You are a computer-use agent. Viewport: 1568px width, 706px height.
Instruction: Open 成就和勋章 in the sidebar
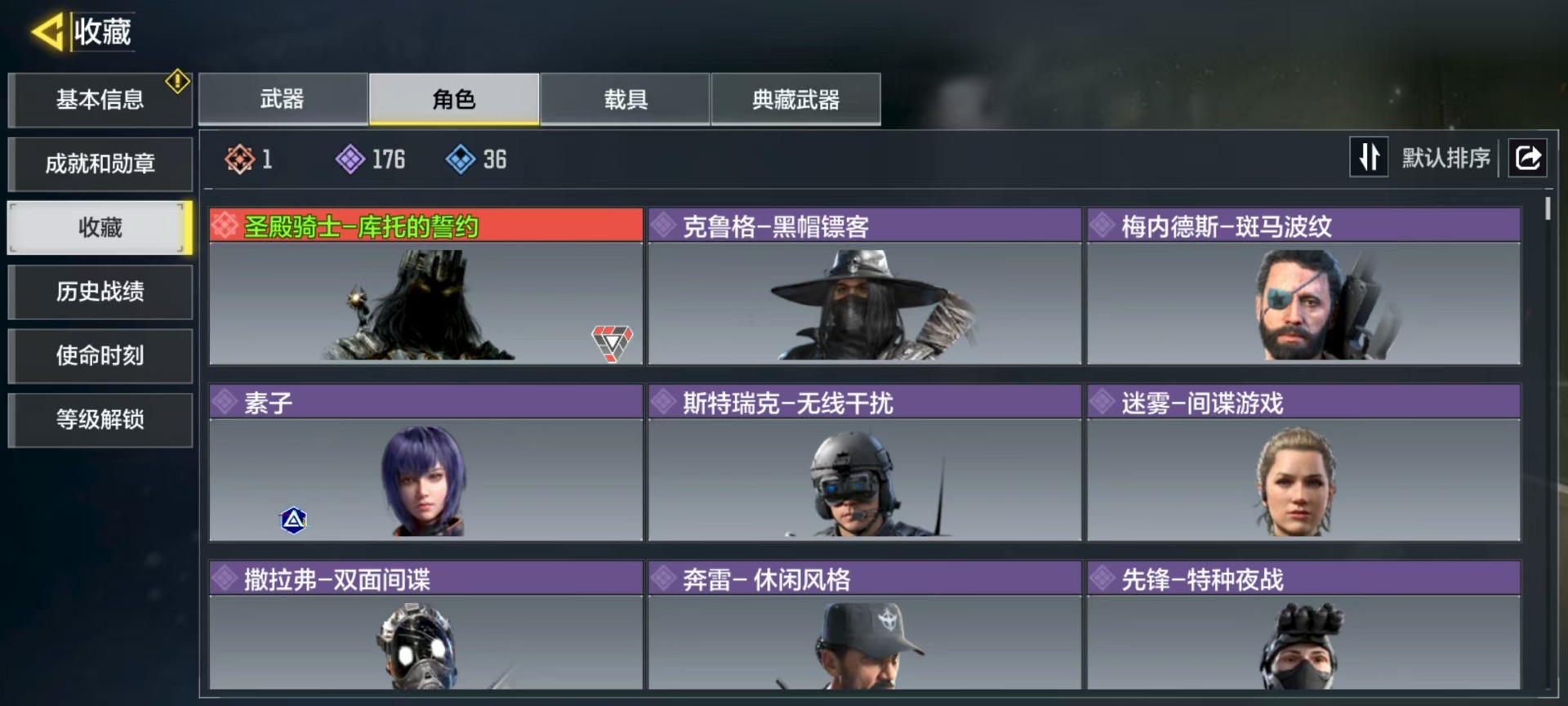click(100, 163)
